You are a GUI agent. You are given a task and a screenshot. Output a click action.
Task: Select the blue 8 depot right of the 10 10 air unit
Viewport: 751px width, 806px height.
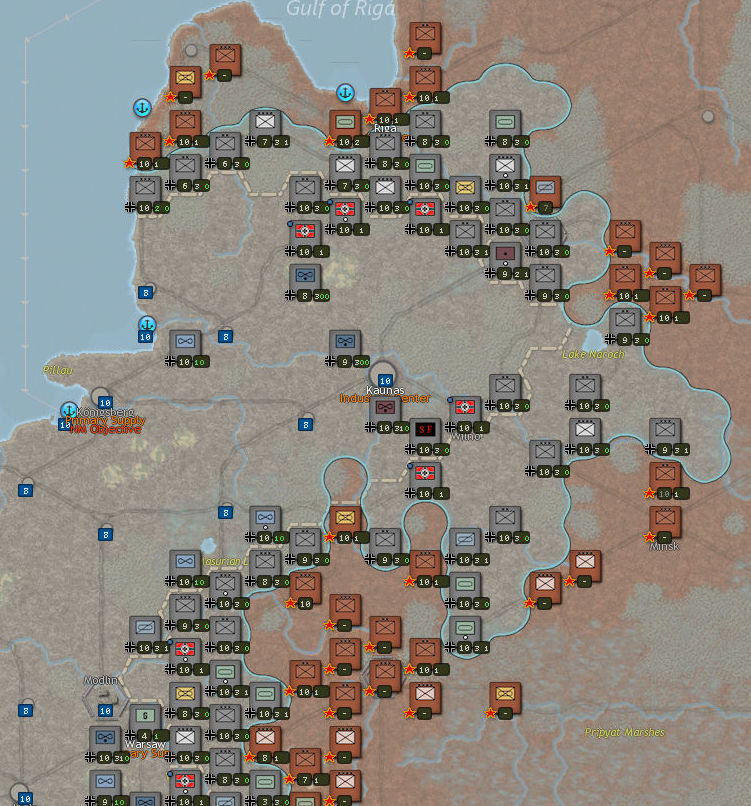[x=225, y=337]
